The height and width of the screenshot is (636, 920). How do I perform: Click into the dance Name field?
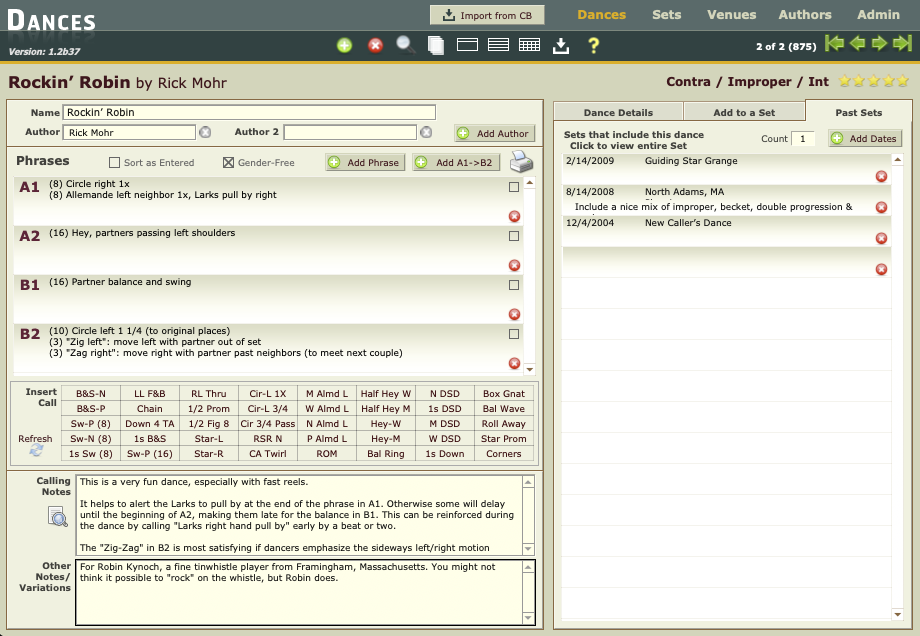[x=249, y=113]
